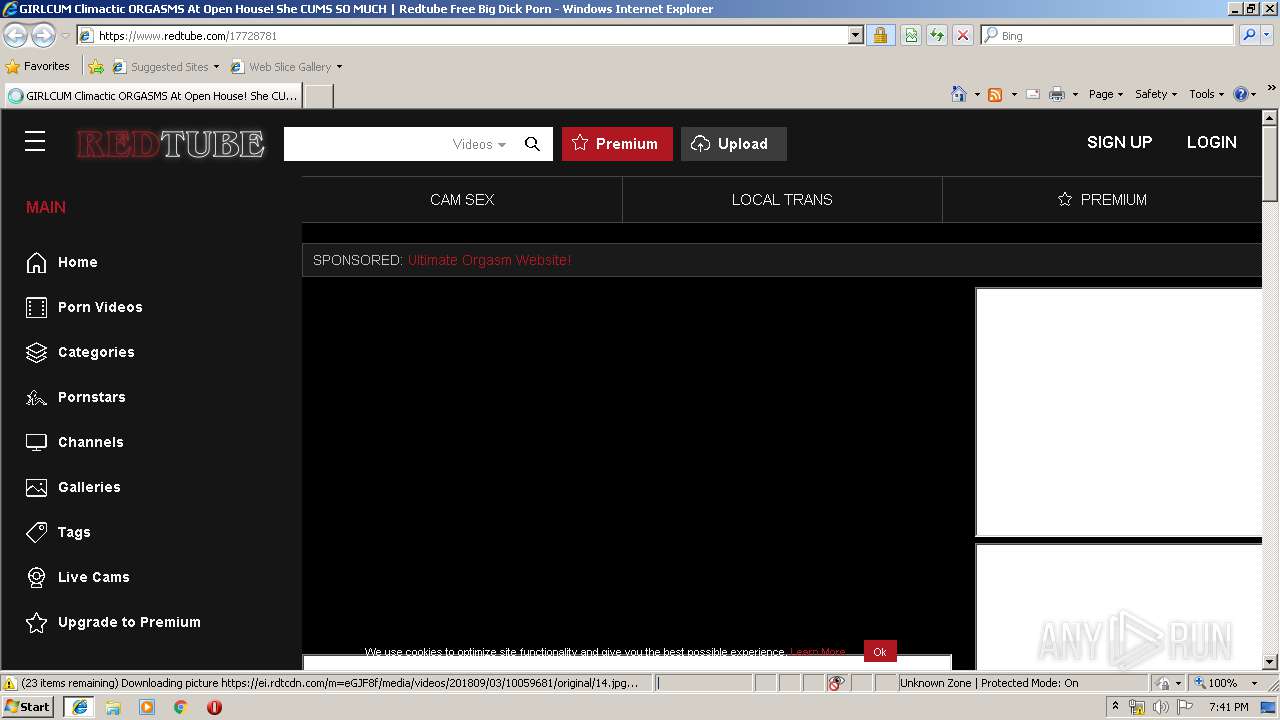Switch to the CAM SEX tab
Viewport: 1280px width, 720px height.
462,200
